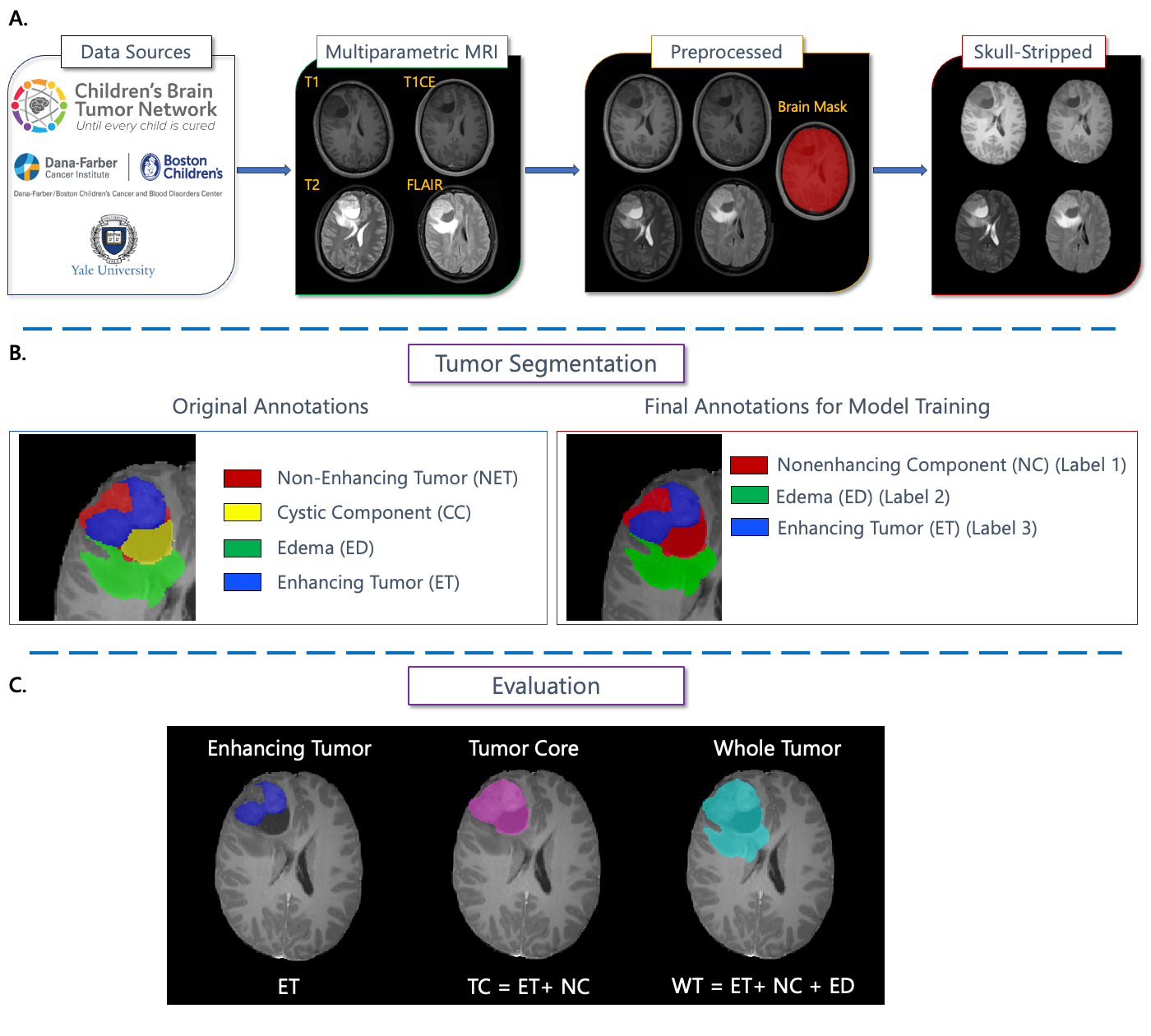Select the Data Sources label box
1151x1036 pixels.
136,52
